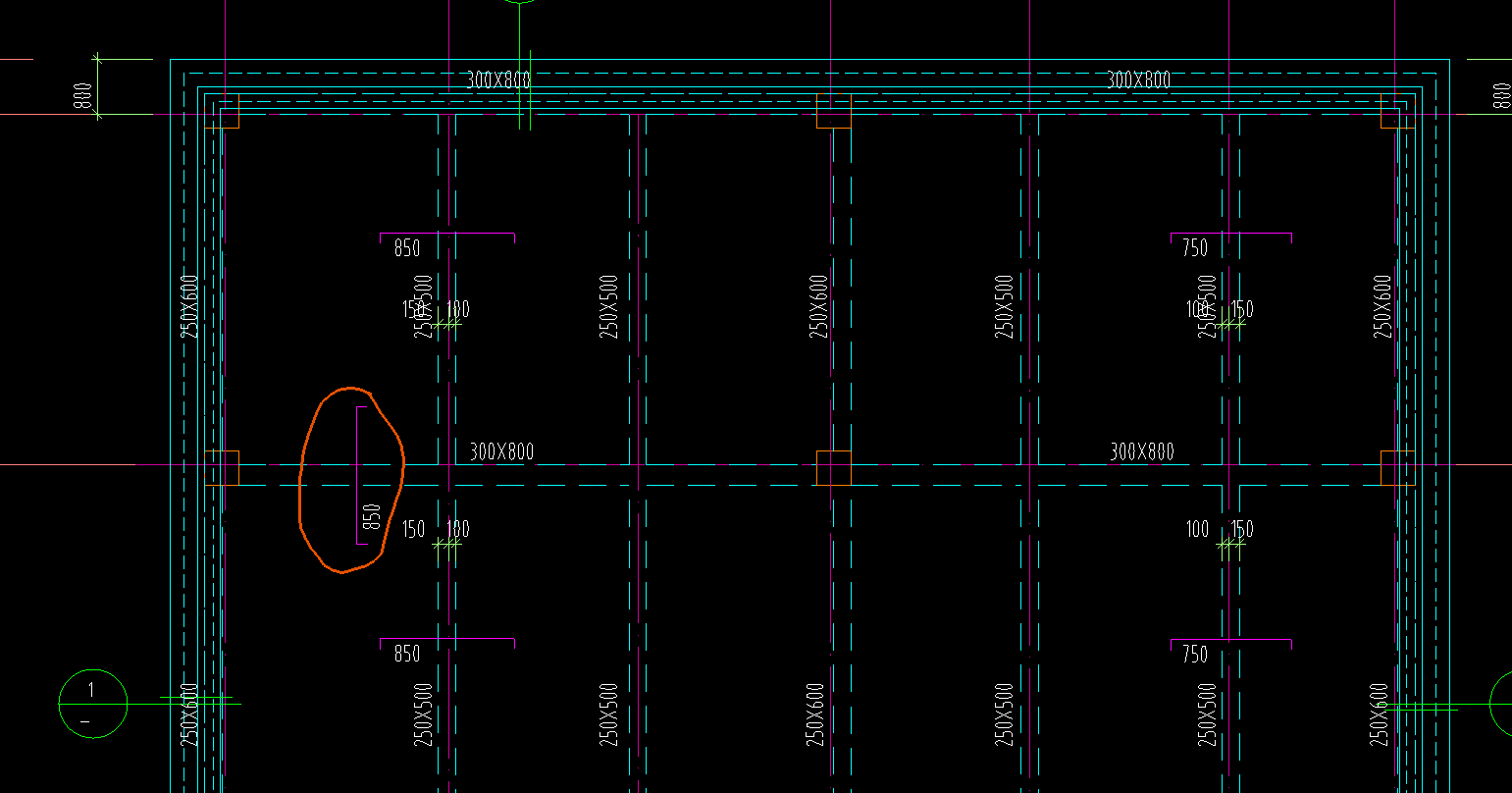Select the fully visible "800" dimension text
Screen dimensions: 1512x793
coord(83,95)
